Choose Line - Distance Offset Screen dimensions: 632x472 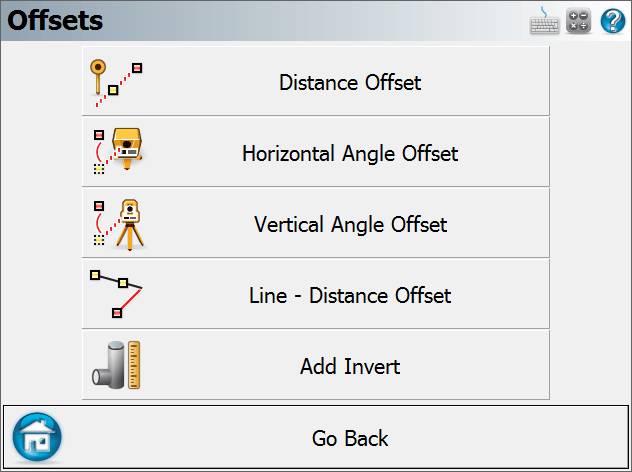316,294
